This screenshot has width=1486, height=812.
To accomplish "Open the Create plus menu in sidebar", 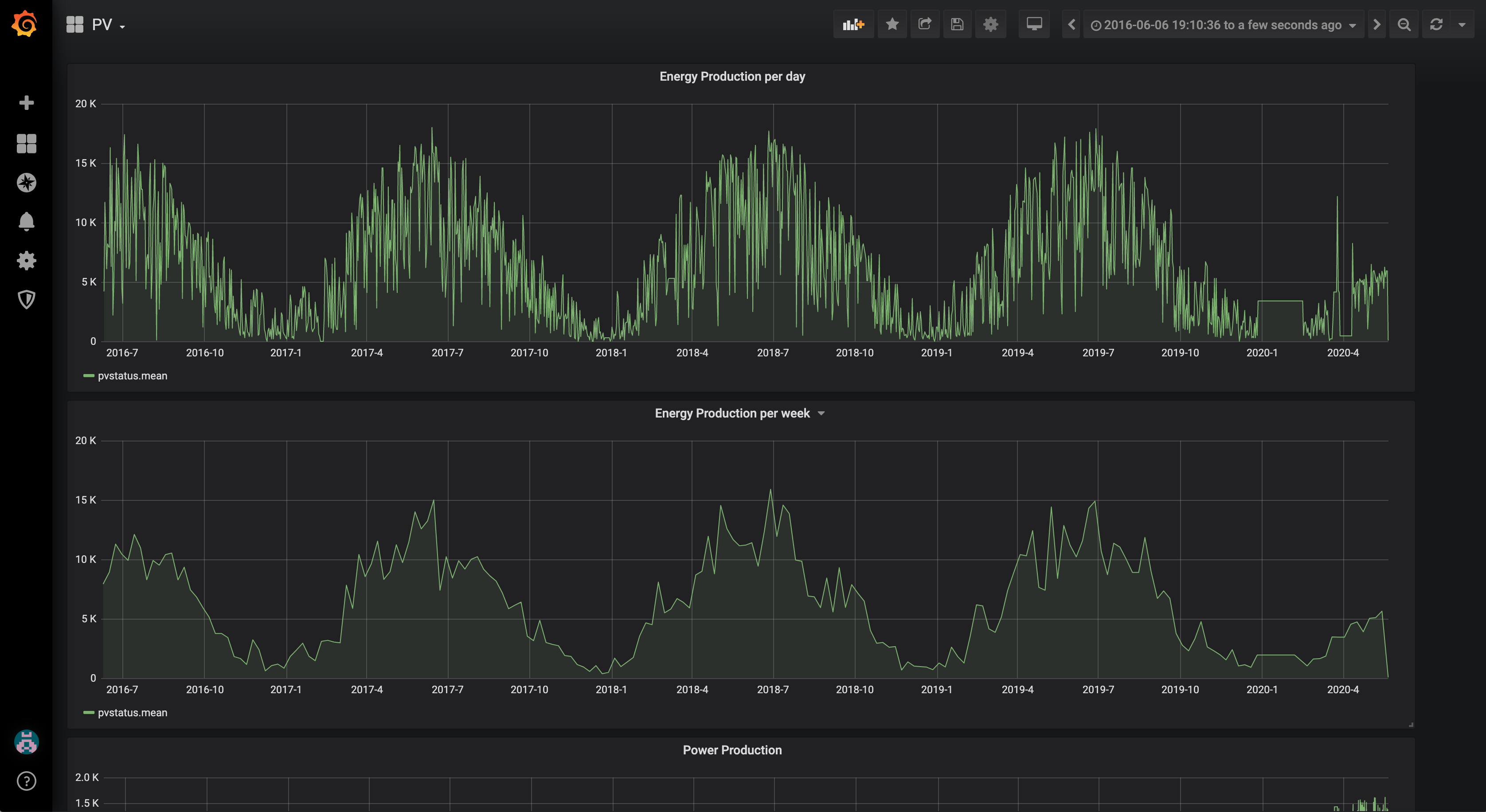I will point(26,103).
